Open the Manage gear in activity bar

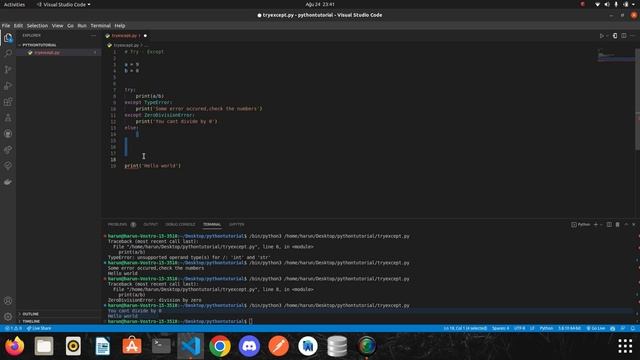pos(8,317)
